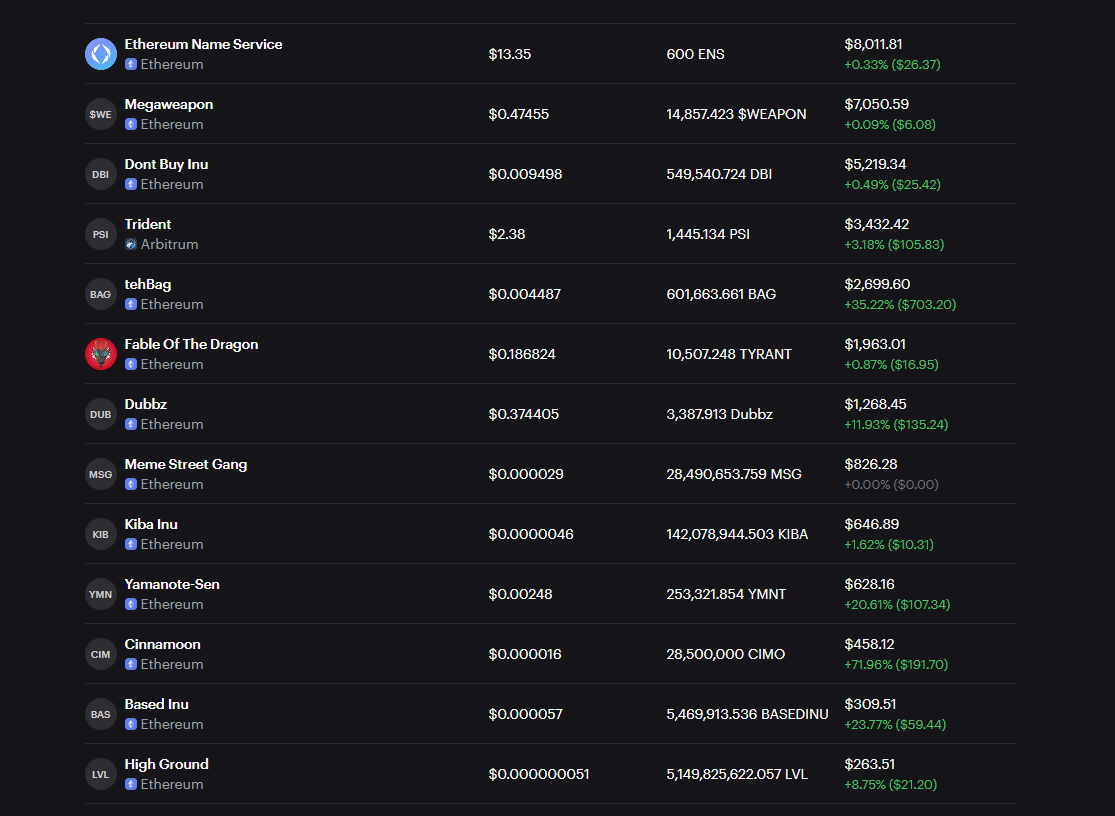Select the value $7,050.59

click(877, 104)
